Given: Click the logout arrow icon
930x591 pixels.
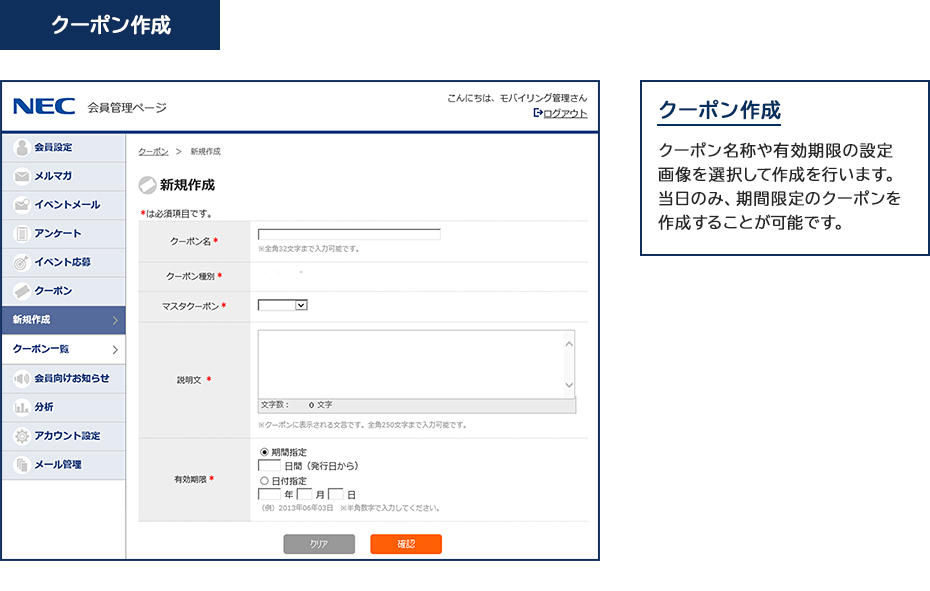Looking at the screenshot, I should 537,113.
